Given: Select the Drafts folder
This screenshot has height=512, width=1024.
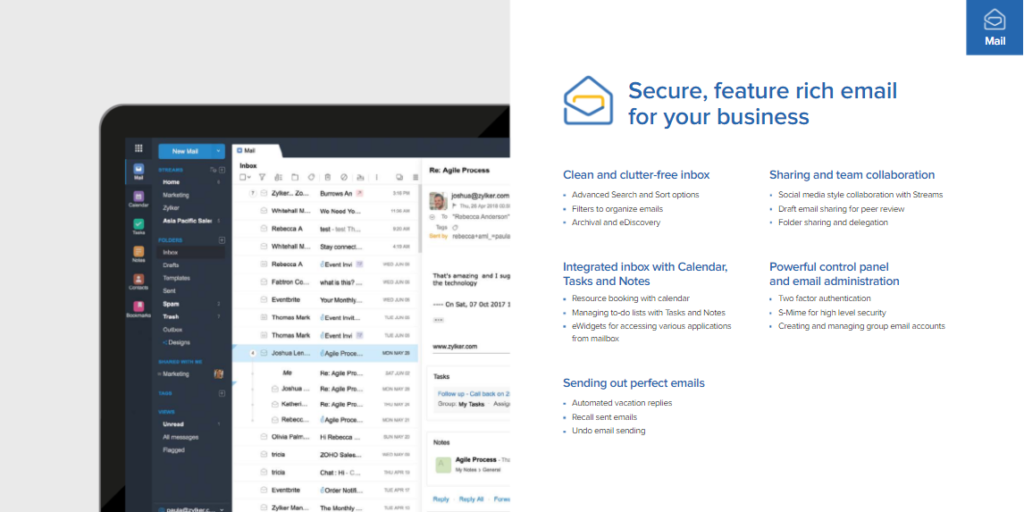Looking at the screenshot, I should click(x=170, y=265).
